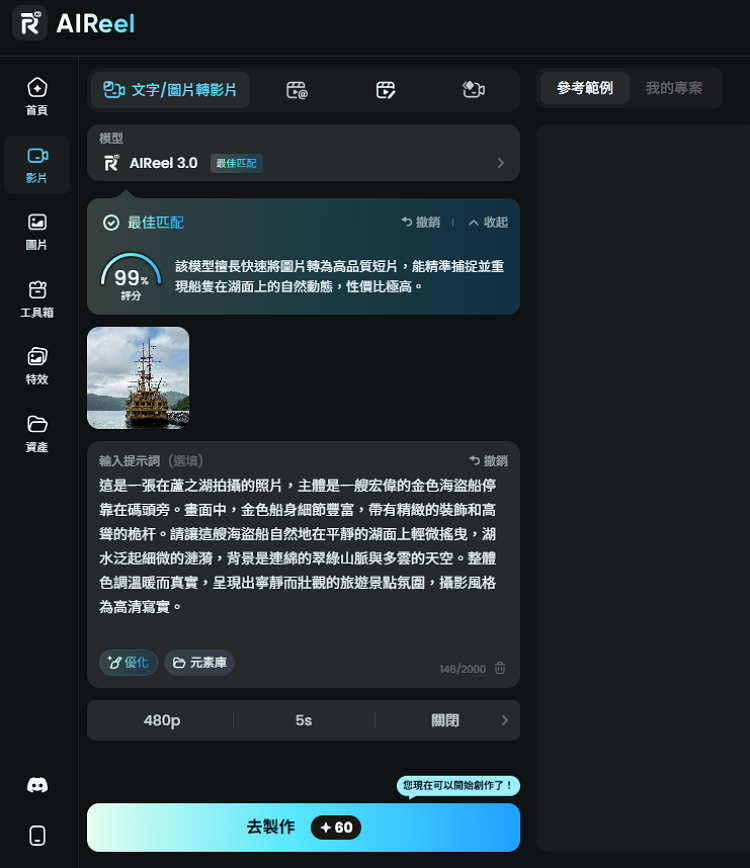Open the 影片 video section in sidebar

pyautogui.click(x=37, y=164)
